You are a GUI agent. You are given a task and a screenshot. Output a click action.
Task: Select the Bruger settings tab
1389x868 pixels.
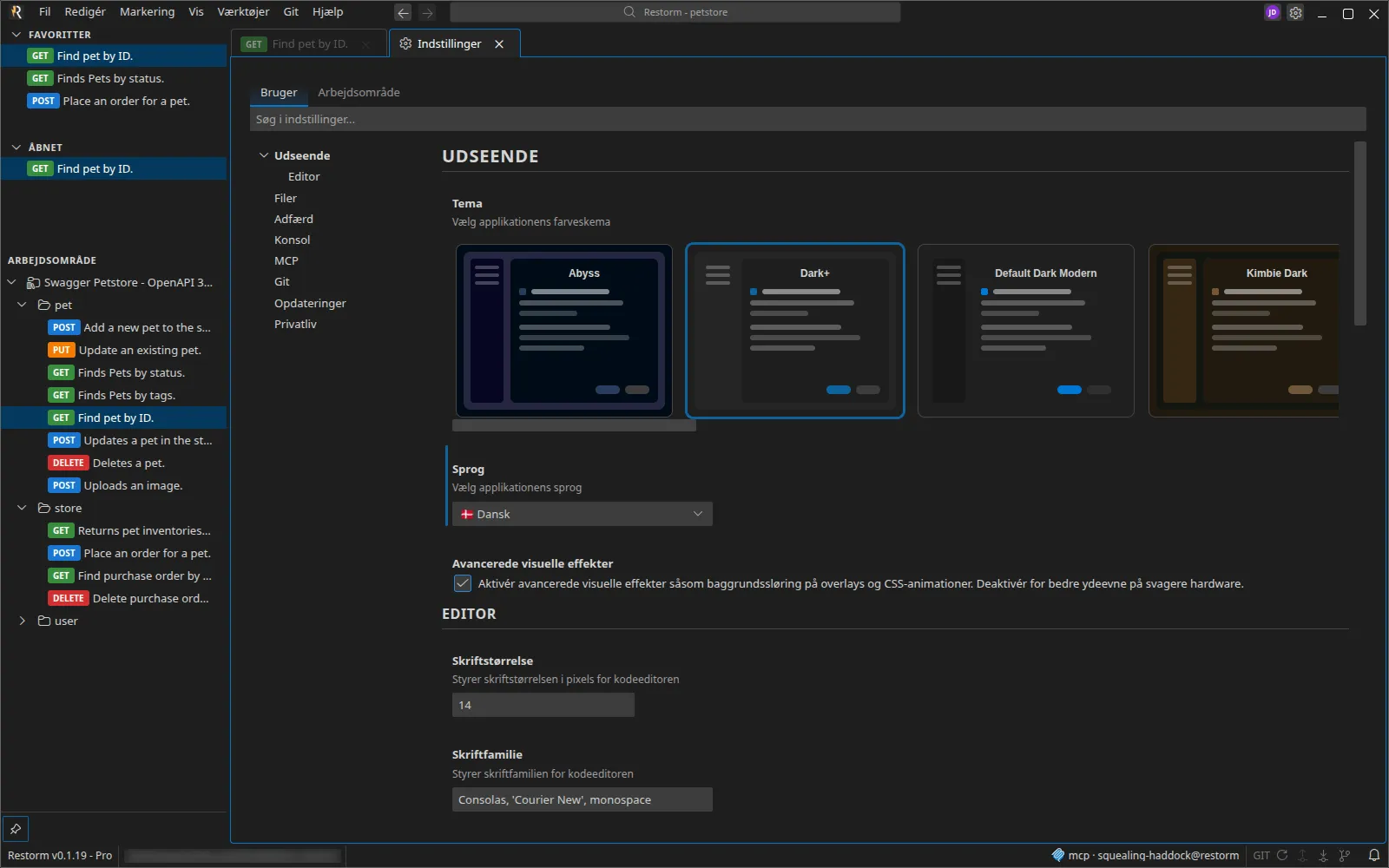point(279,92)
